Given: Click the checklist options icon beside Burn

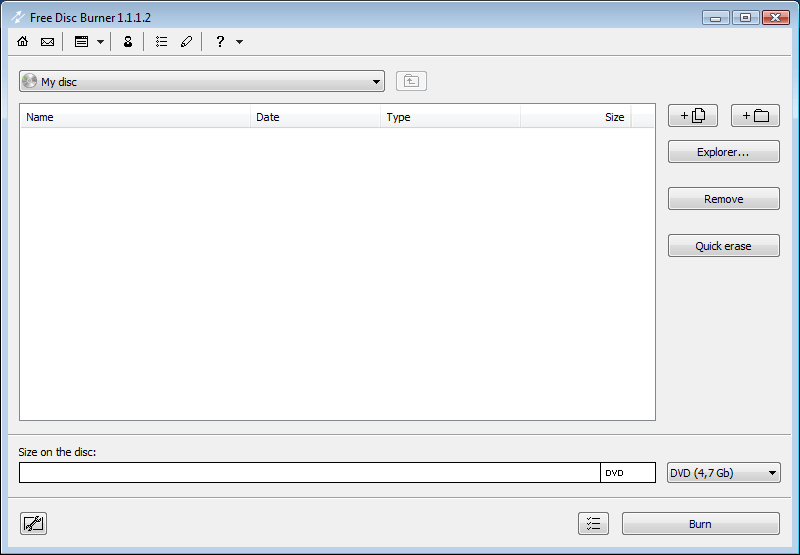Looking at the screenshot, I should [x=593, y=523].
